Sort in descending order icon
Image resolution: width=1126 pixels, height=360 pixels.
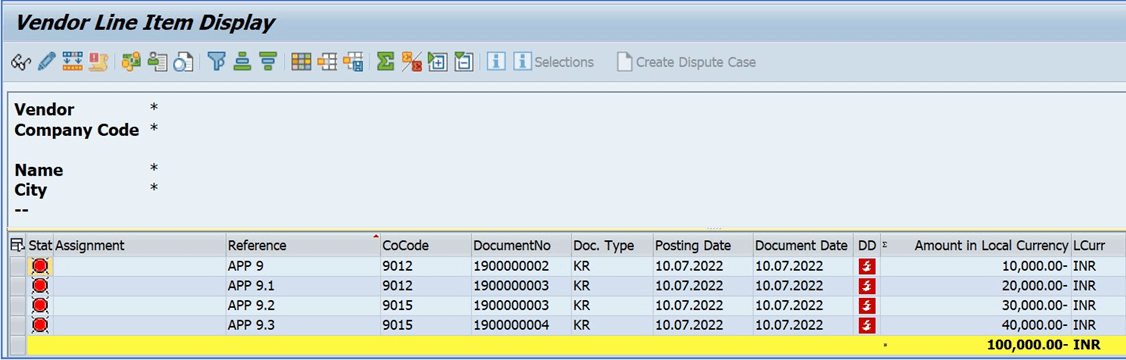pos(268,62)
